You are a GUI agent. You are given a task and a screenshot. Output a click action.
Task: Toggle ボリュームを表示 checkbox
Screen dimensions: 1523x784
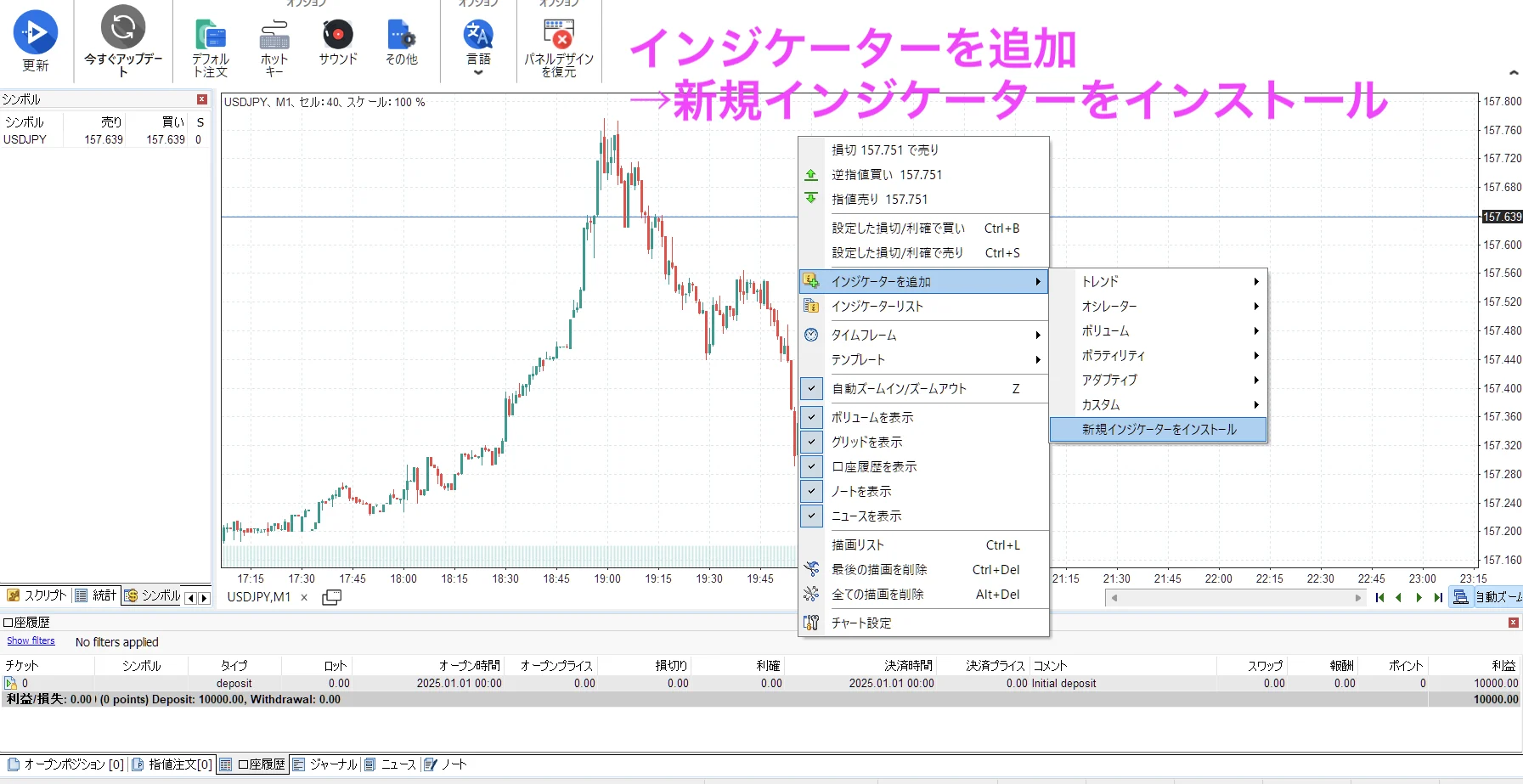click(812, 417)
